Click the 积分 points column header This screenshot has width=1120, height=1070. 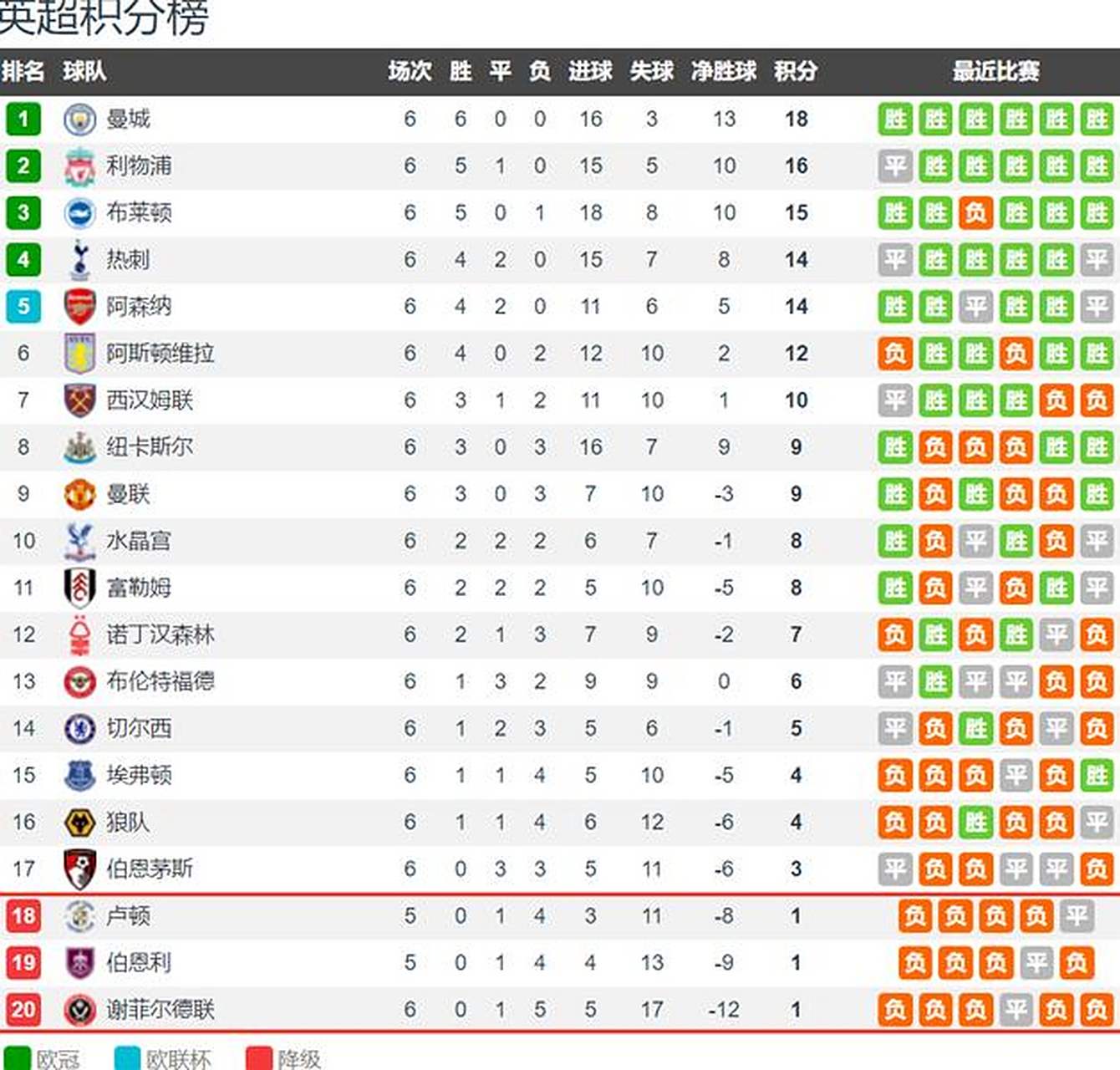[x=795, y=71]
